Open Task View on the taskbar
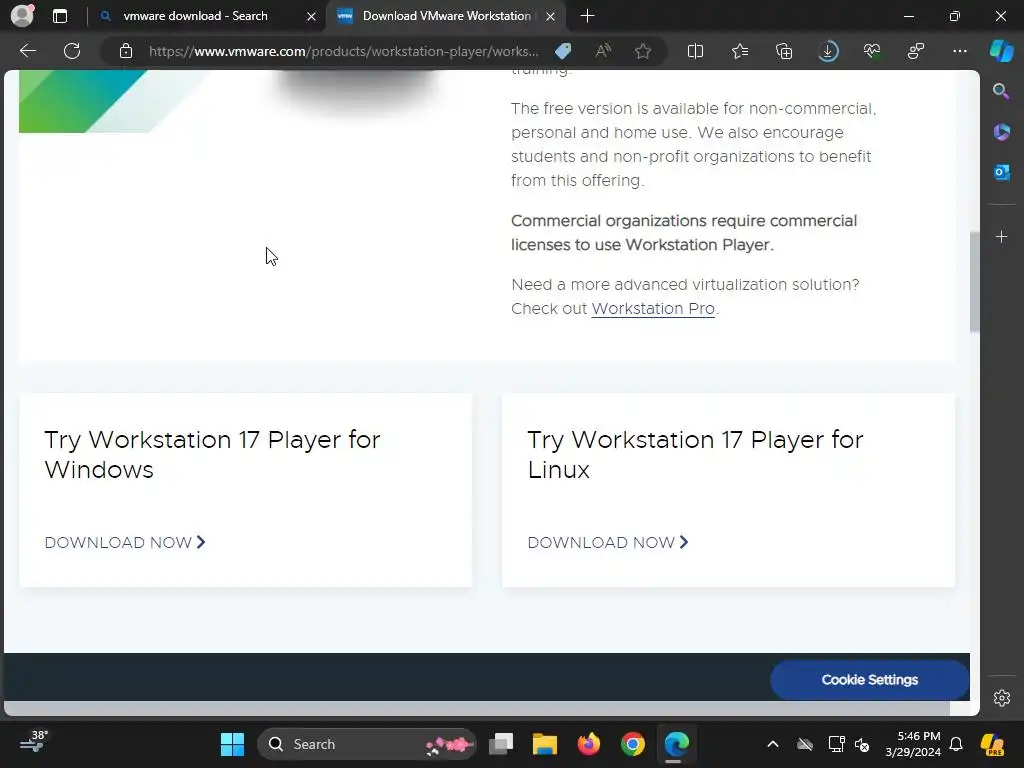Image resolution: width=1024 pixels, height=768 pixels. coord(502,744)
